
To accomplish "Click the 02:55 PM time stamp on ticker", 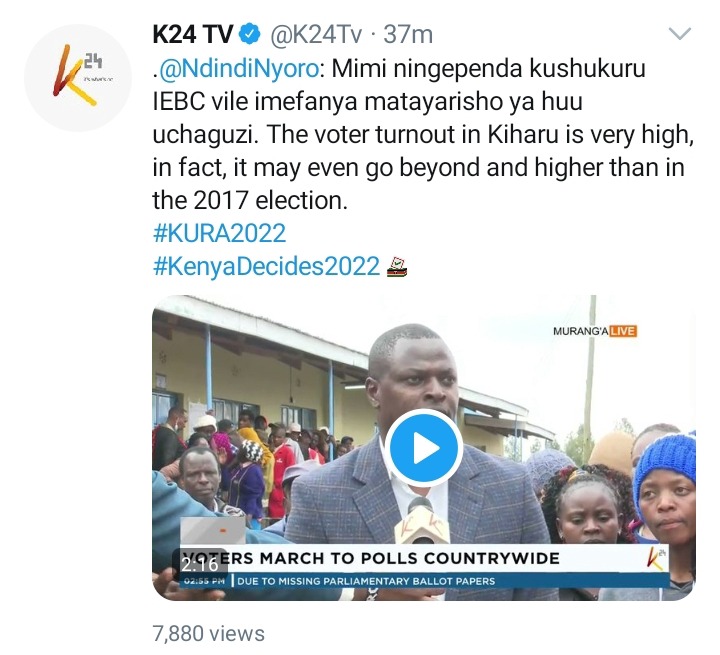I will (204, 581).
